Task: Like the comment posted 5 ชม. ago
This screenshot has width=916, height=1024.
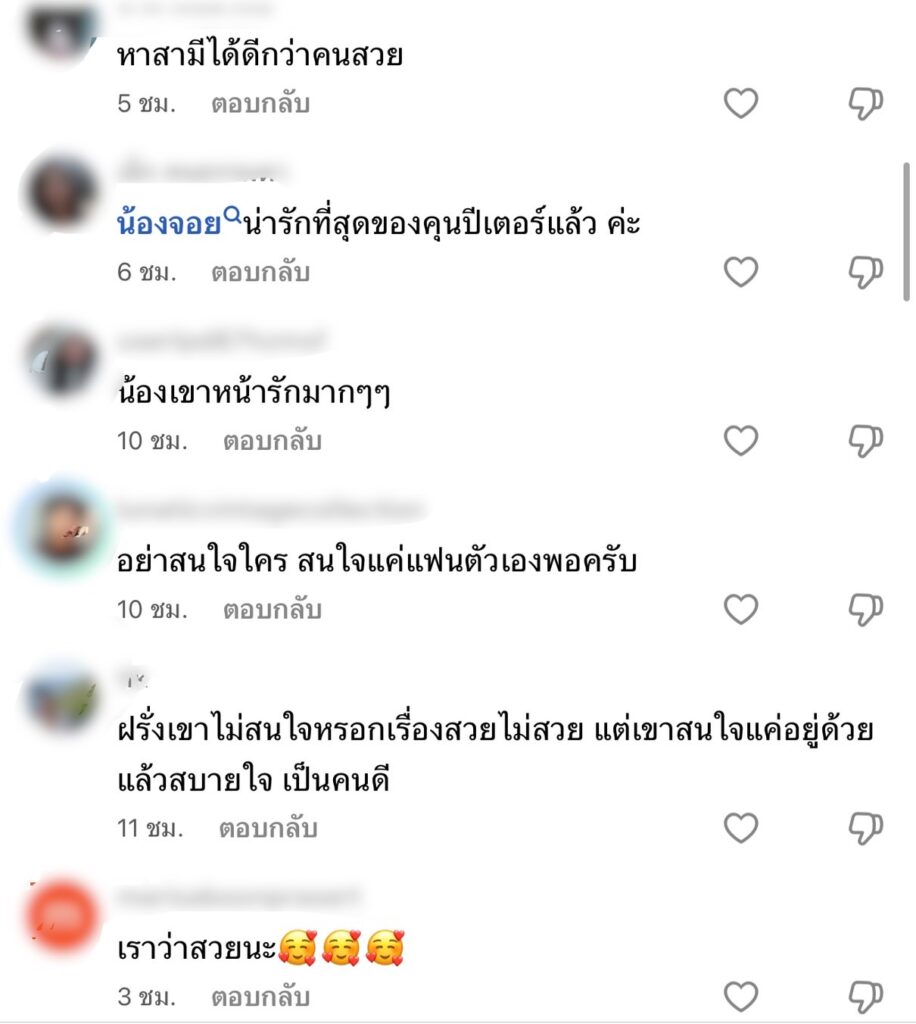Action: click(741, 103)
